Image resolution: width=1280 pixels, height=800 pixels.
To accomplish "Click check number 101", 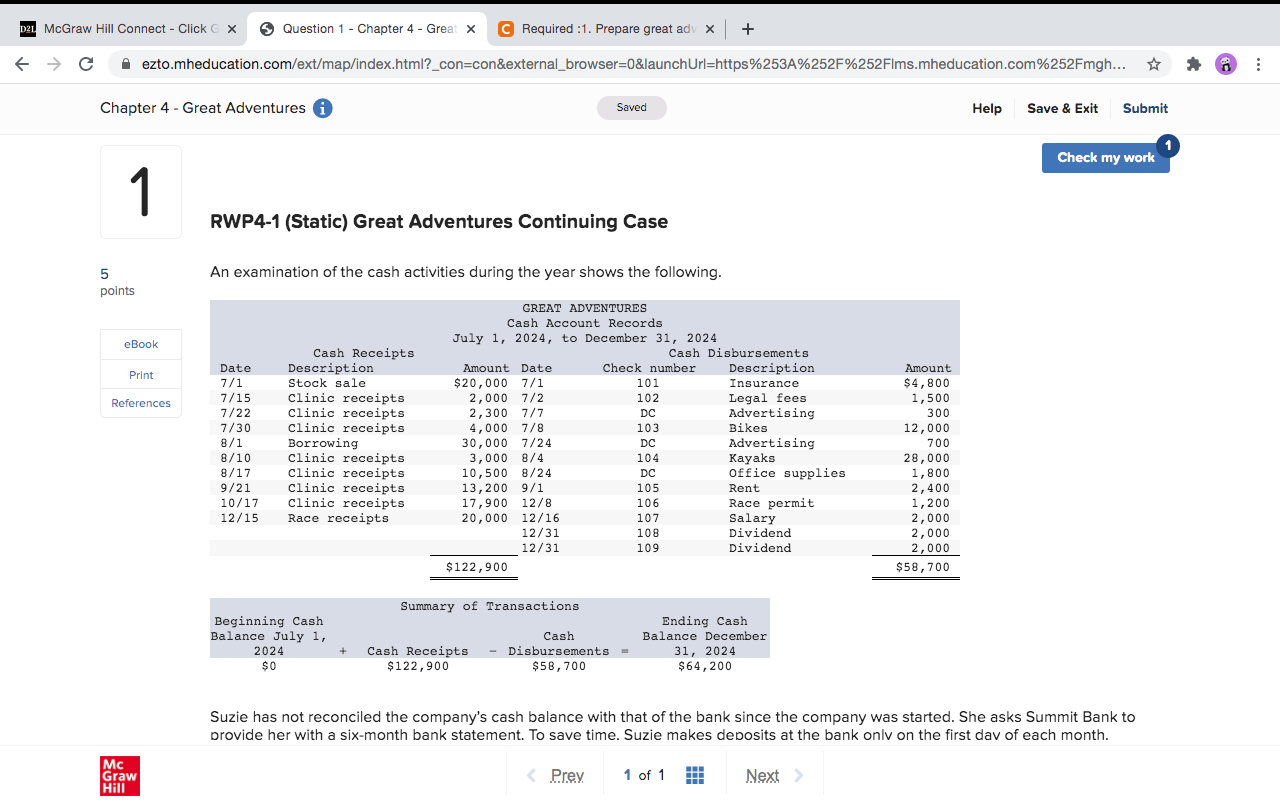I will [x=648, y=383].
